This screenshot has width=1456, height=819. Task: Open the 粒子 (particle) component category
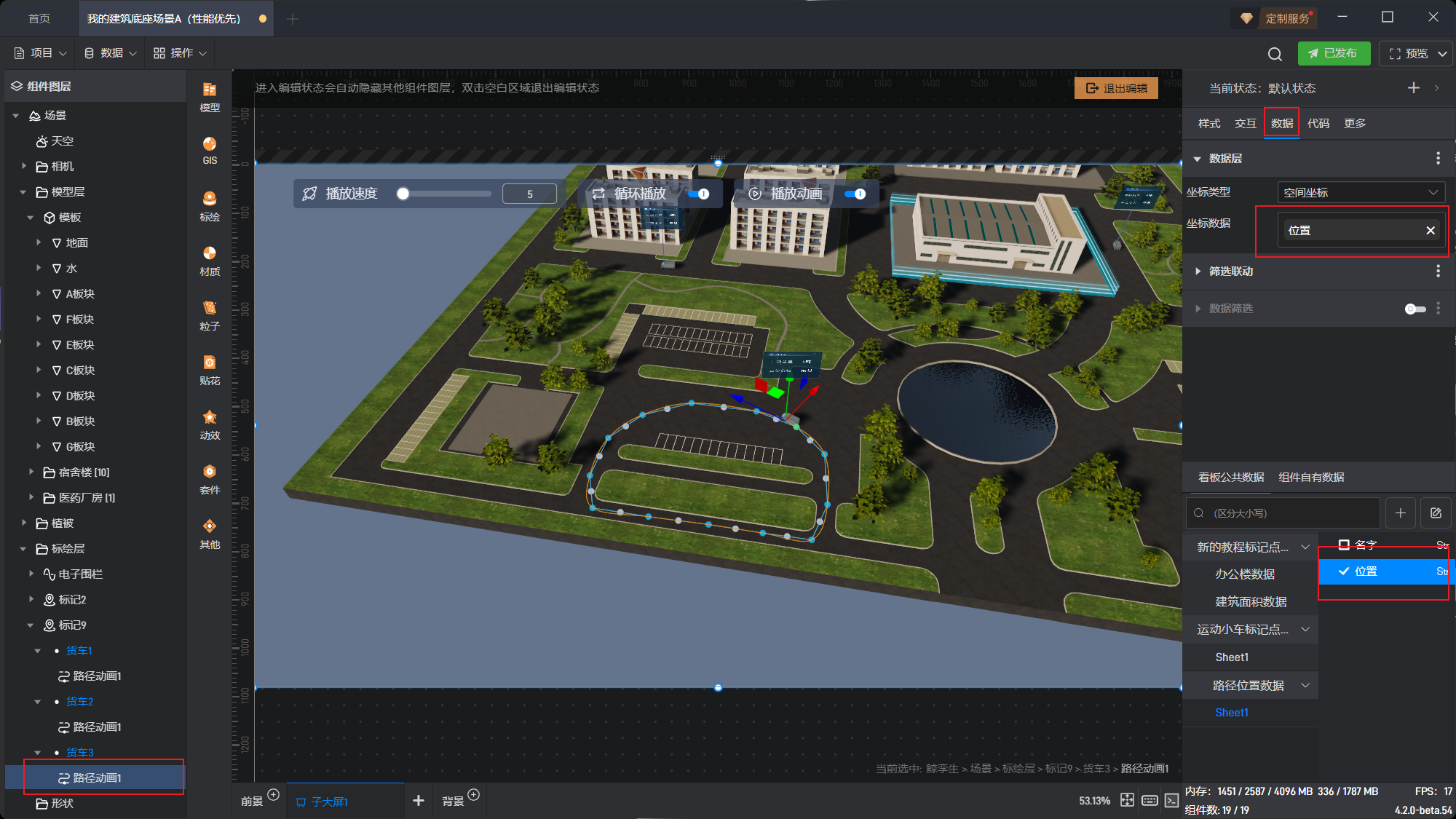coord(210,314)
